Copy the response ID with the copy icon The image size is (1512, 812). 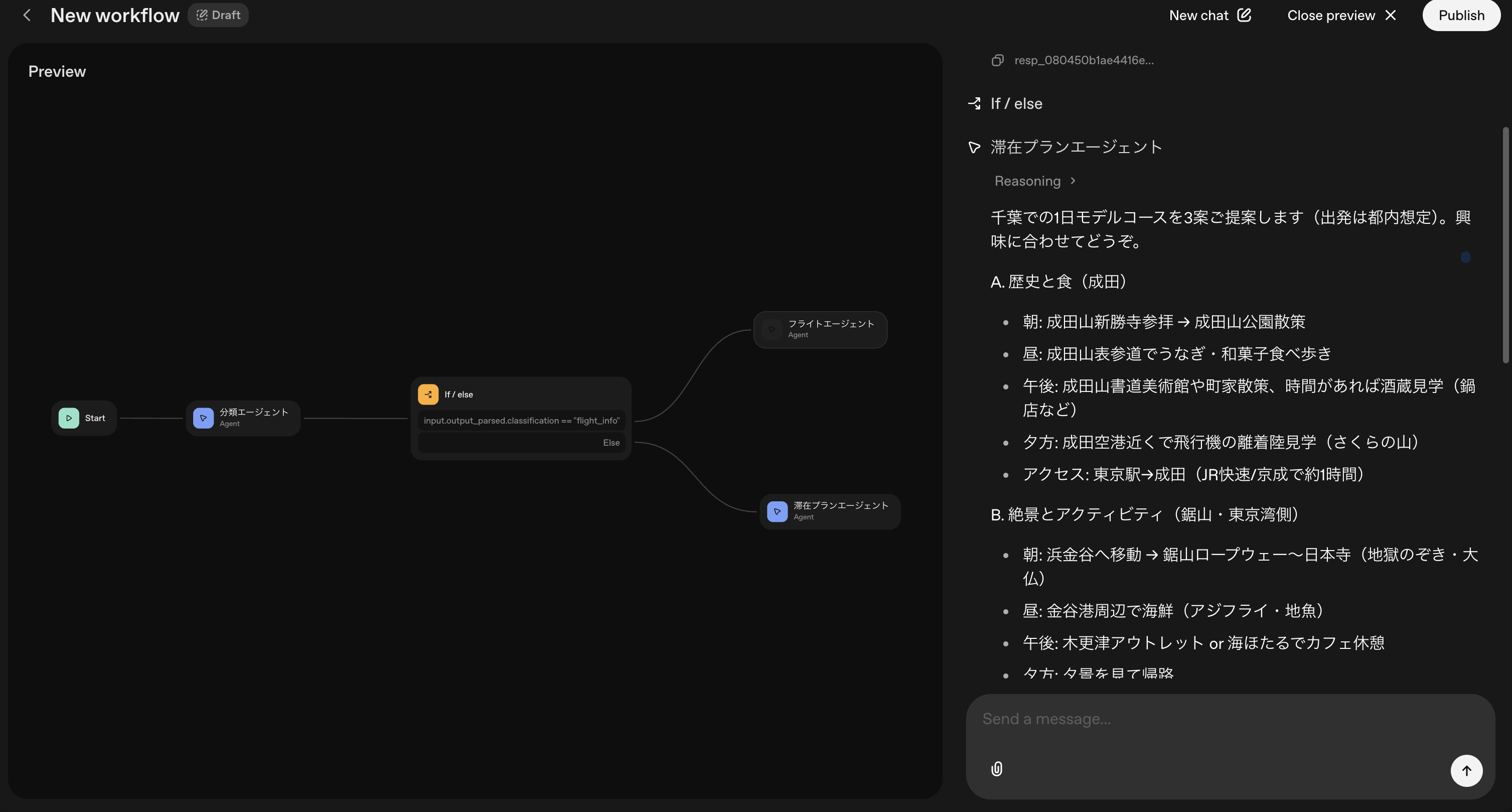click(x=997, y=60)
